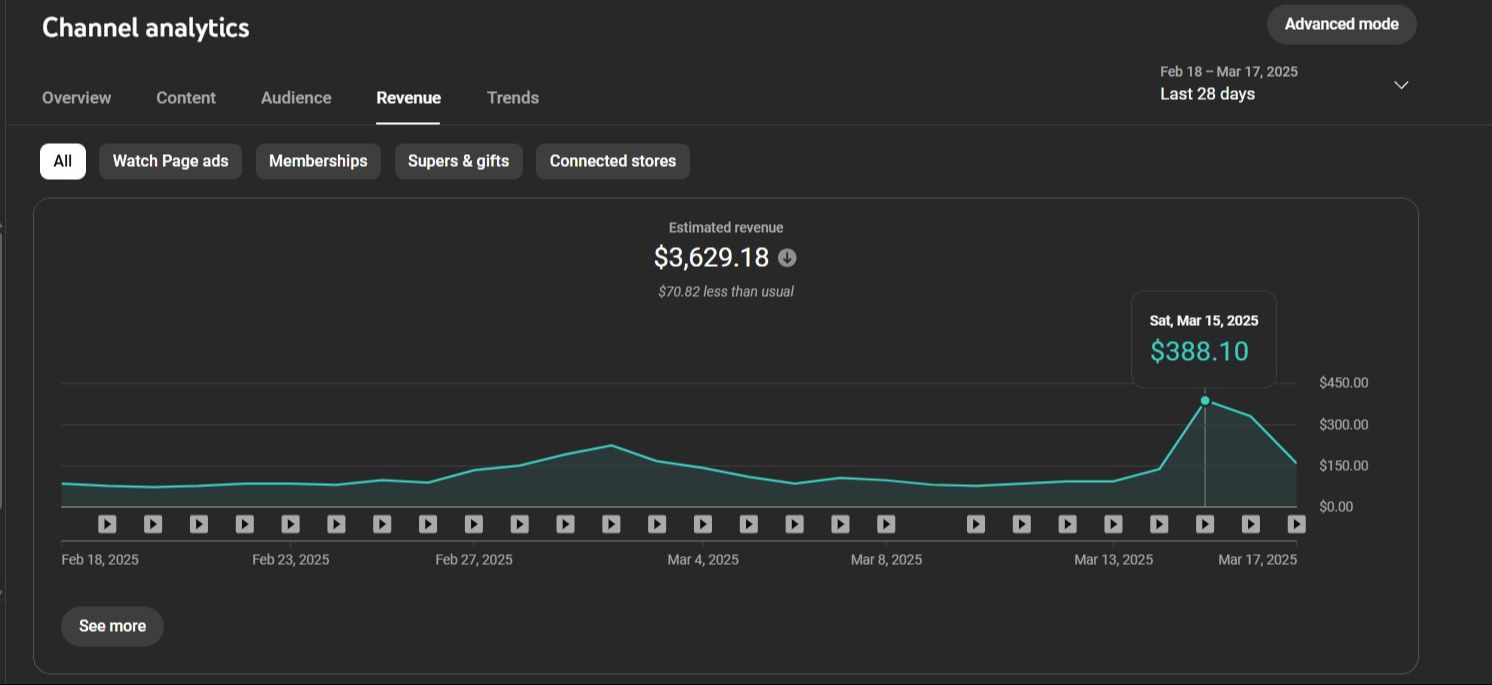This screenshot has height=685, width=1492.
Task: Click the Feb 18, 2025 axis date
Action: pos(100,560)
